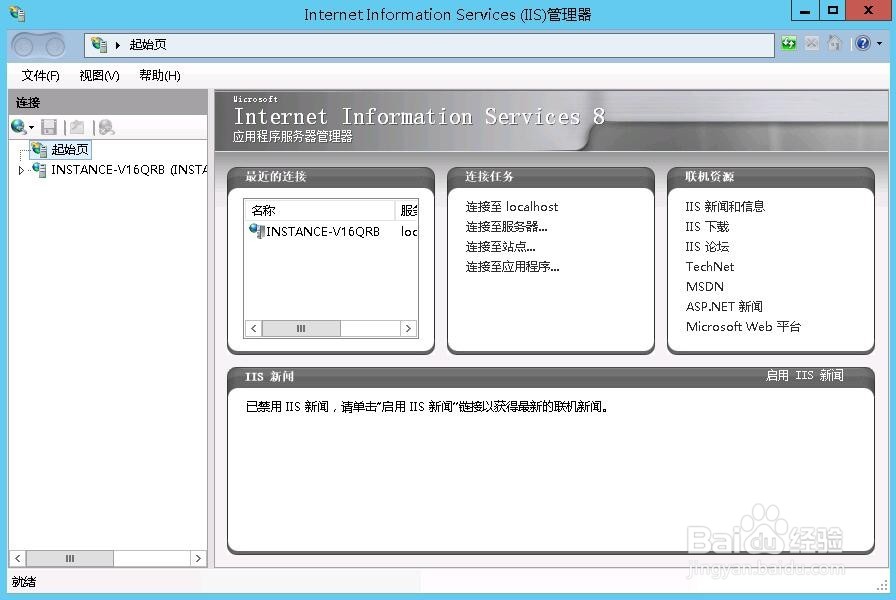Click 连接至站点... link

click(501, 247)
